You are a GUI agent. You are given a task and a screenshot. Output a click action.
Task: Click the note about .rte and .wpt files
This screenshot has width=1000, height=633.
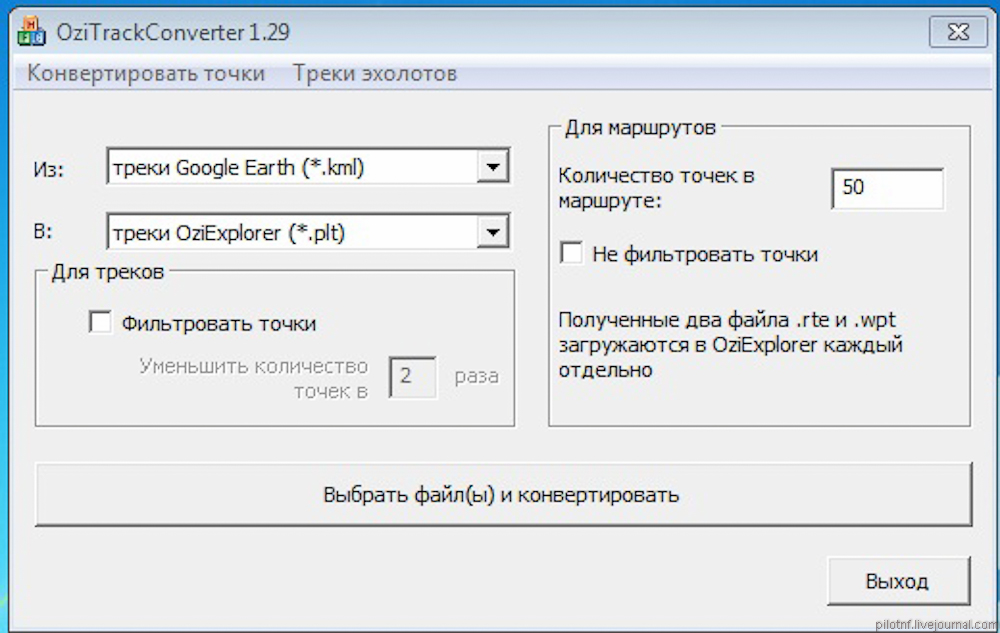730,345
